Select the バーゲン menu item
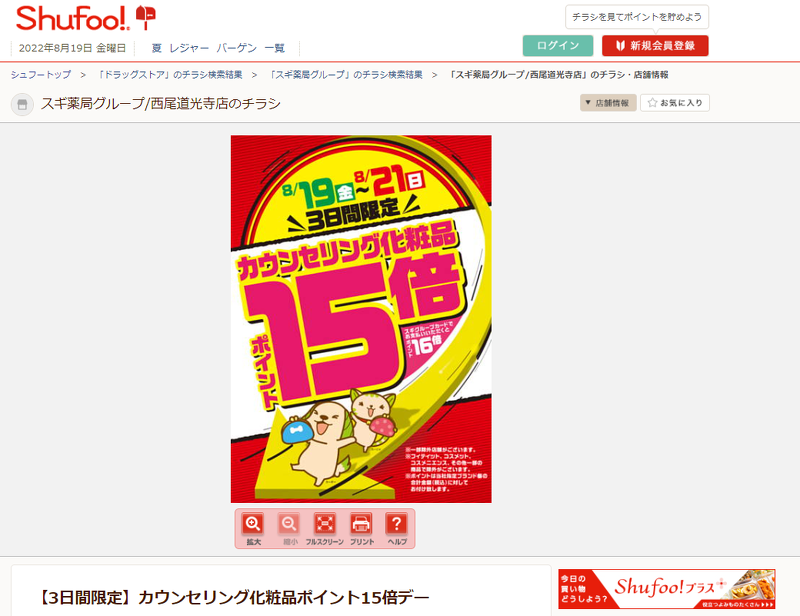800x616 pixels. point(236,48)
